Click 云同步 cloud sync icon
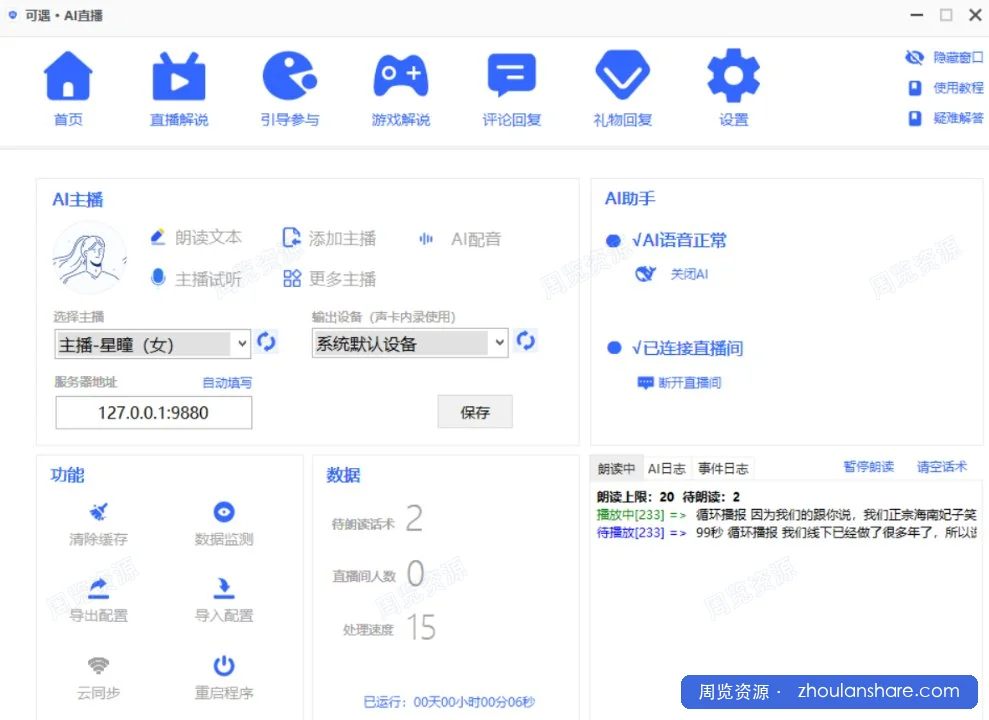This screenshot has height=720, width=989. [x=98, y=665]
